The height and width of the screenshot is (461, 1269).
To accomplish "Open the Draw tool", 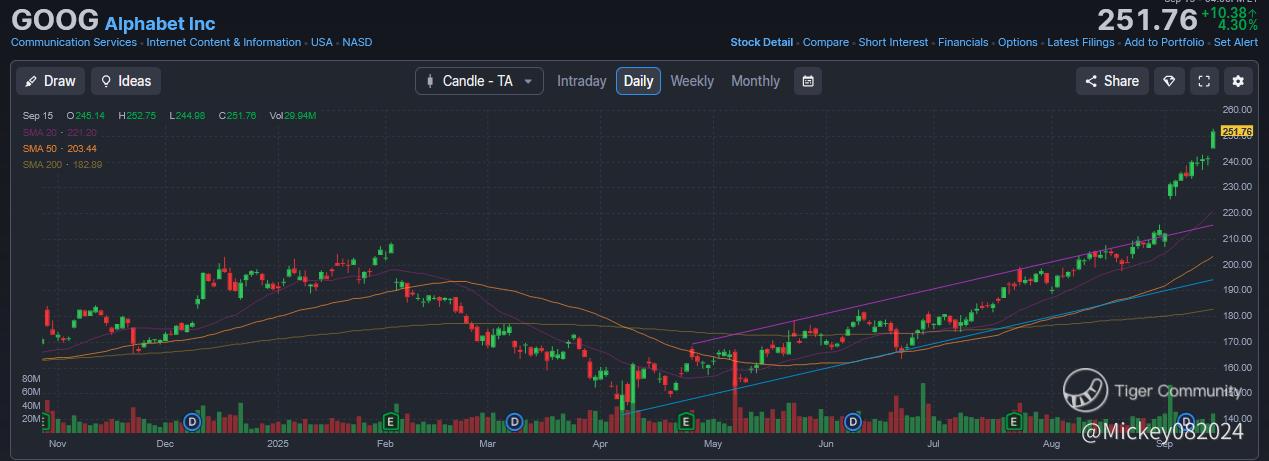I will pos(50,81).
